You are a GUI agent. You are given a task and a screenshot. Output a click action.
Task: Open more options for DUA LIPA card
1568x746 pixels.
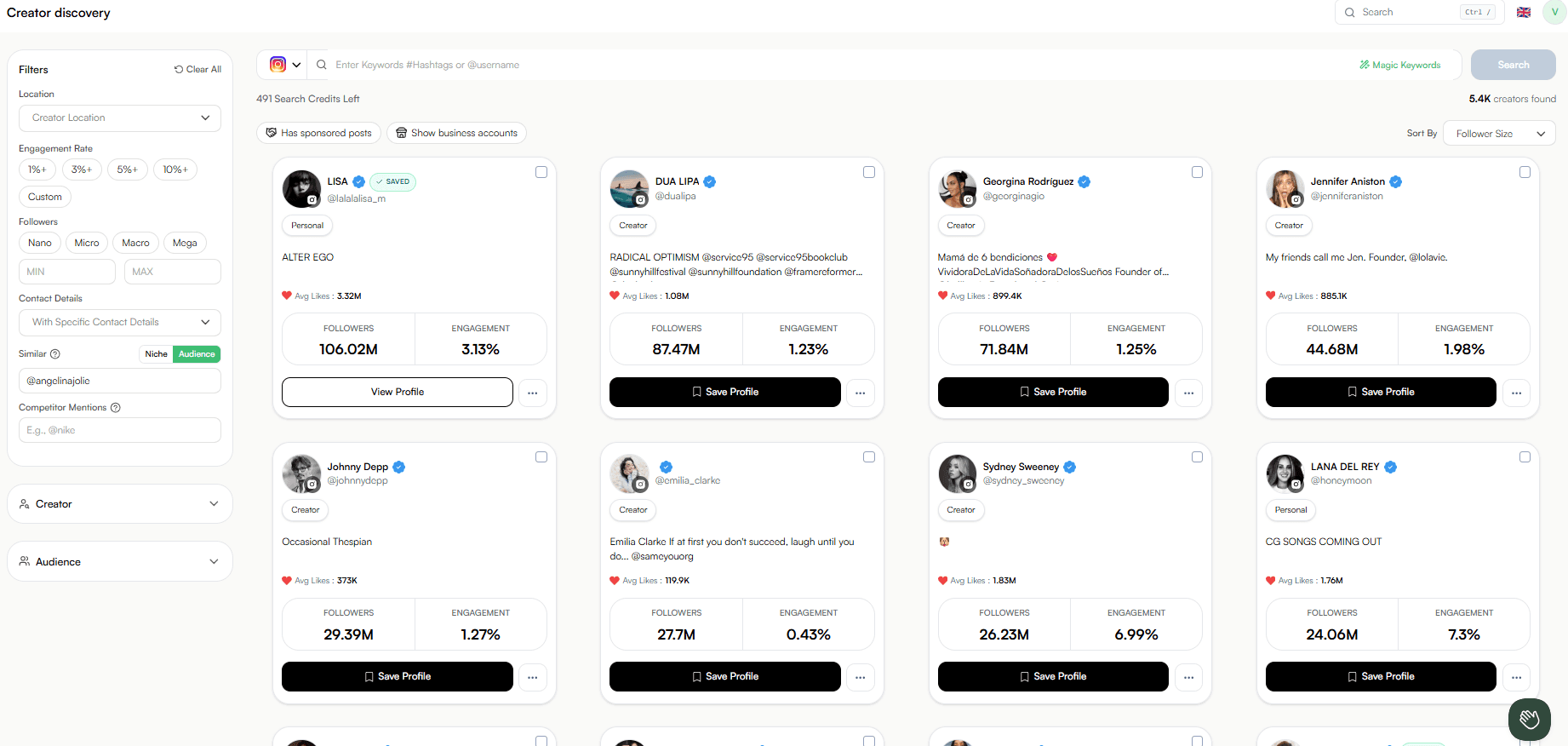click(861, 393)
